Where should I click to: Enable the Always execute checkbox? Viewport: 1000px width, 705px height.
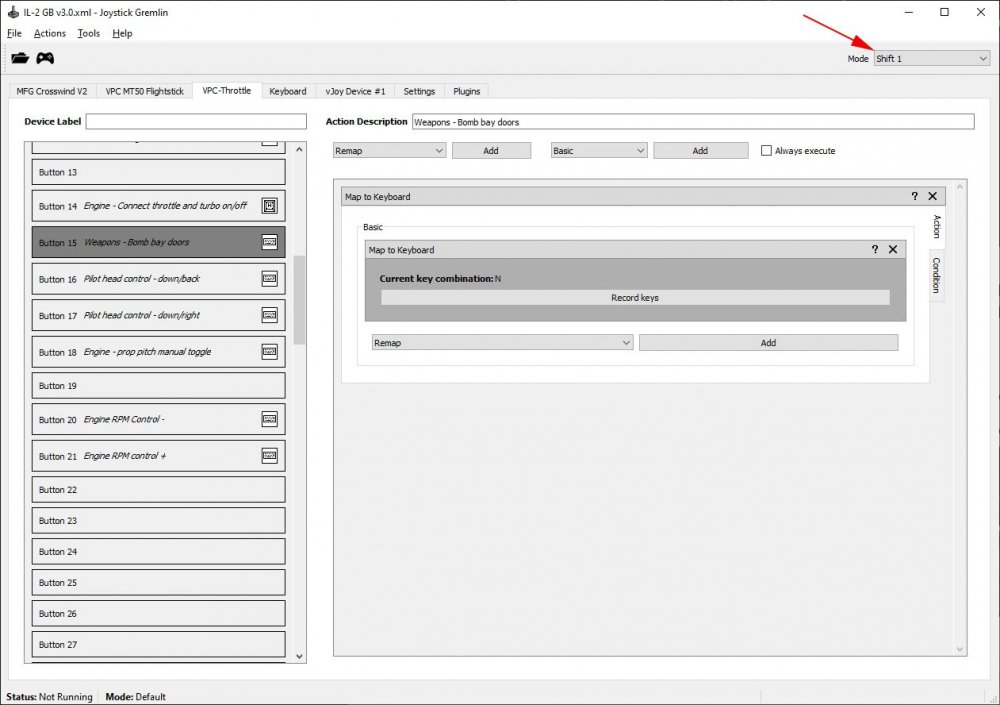click(767, 151)
